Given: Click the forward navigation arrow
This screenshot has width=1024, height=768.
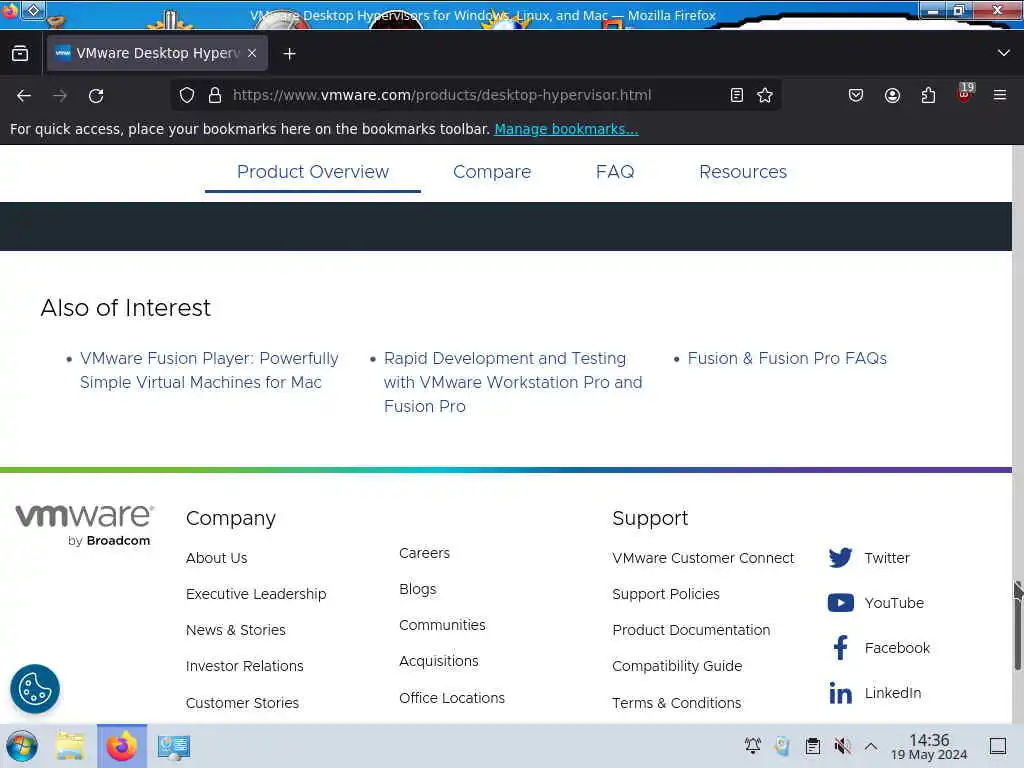Looking at the screenshot, I should [60, 96].
